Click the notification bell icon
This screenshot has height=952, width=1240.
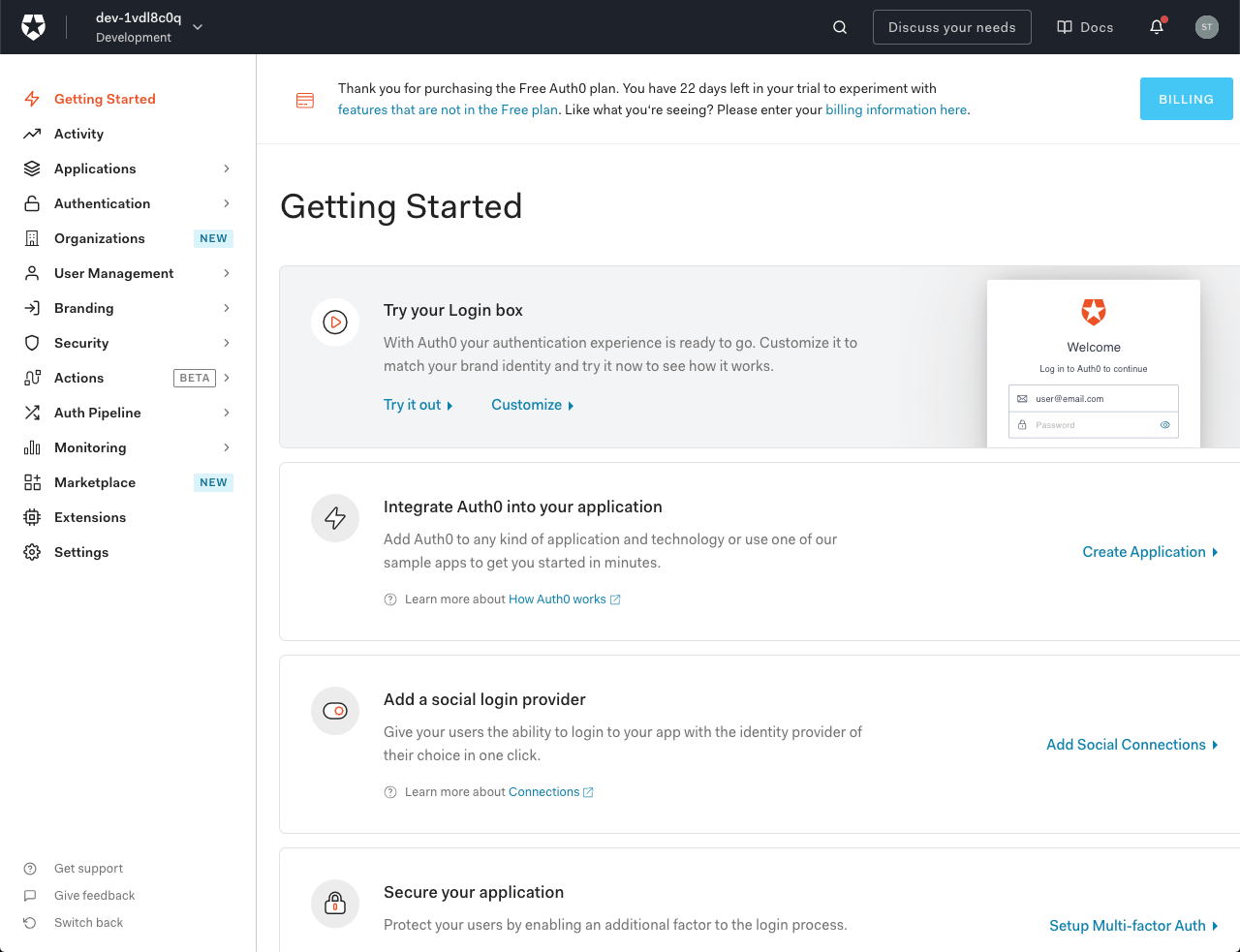1157,27
